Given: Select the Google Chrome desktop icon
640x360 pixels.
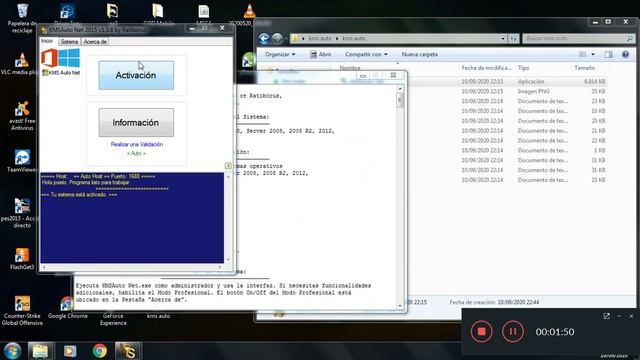Looking at the screenshot, I should (68, 308).
